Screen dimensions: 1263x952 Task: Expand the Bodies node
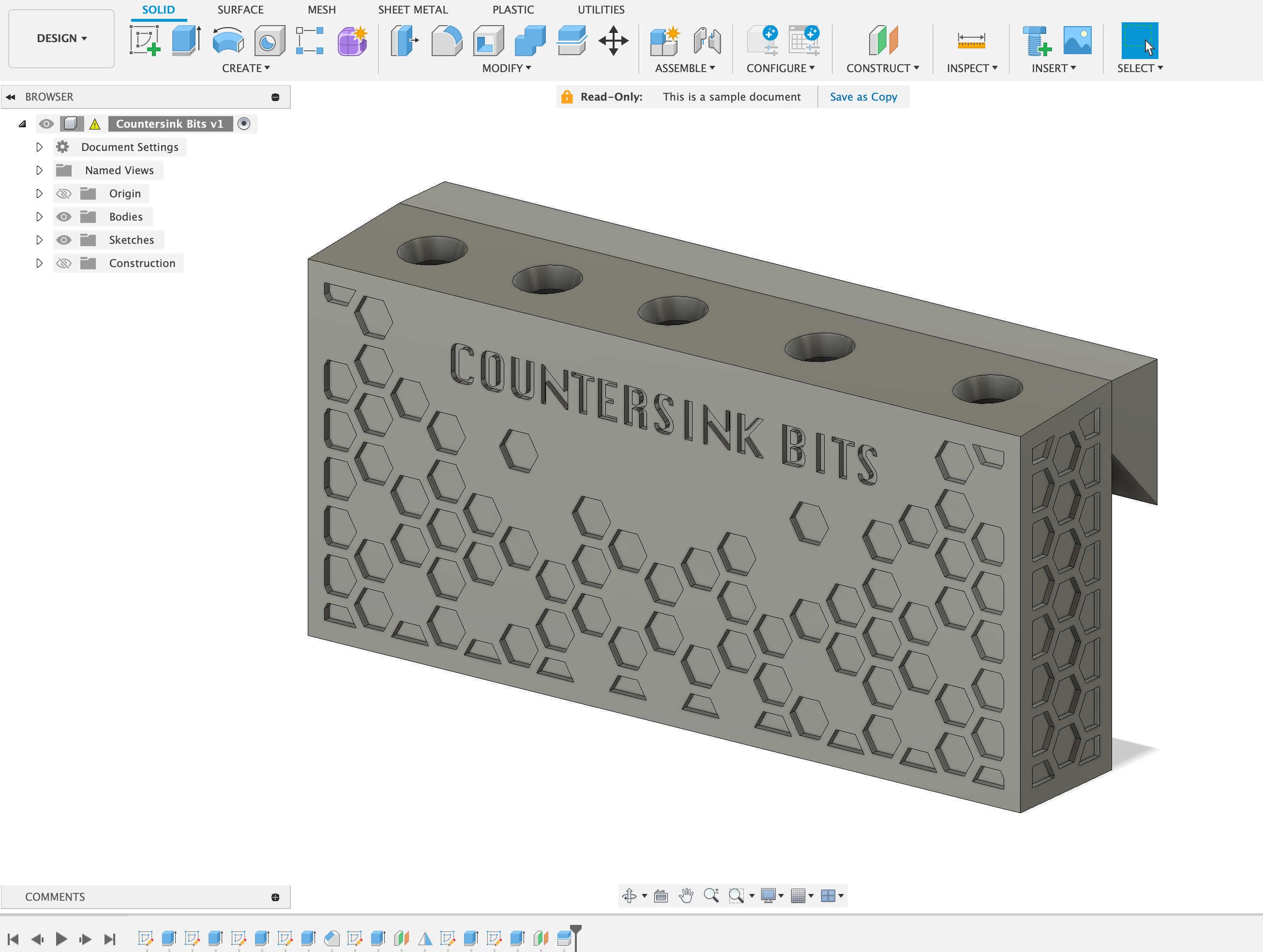(39, 217)
